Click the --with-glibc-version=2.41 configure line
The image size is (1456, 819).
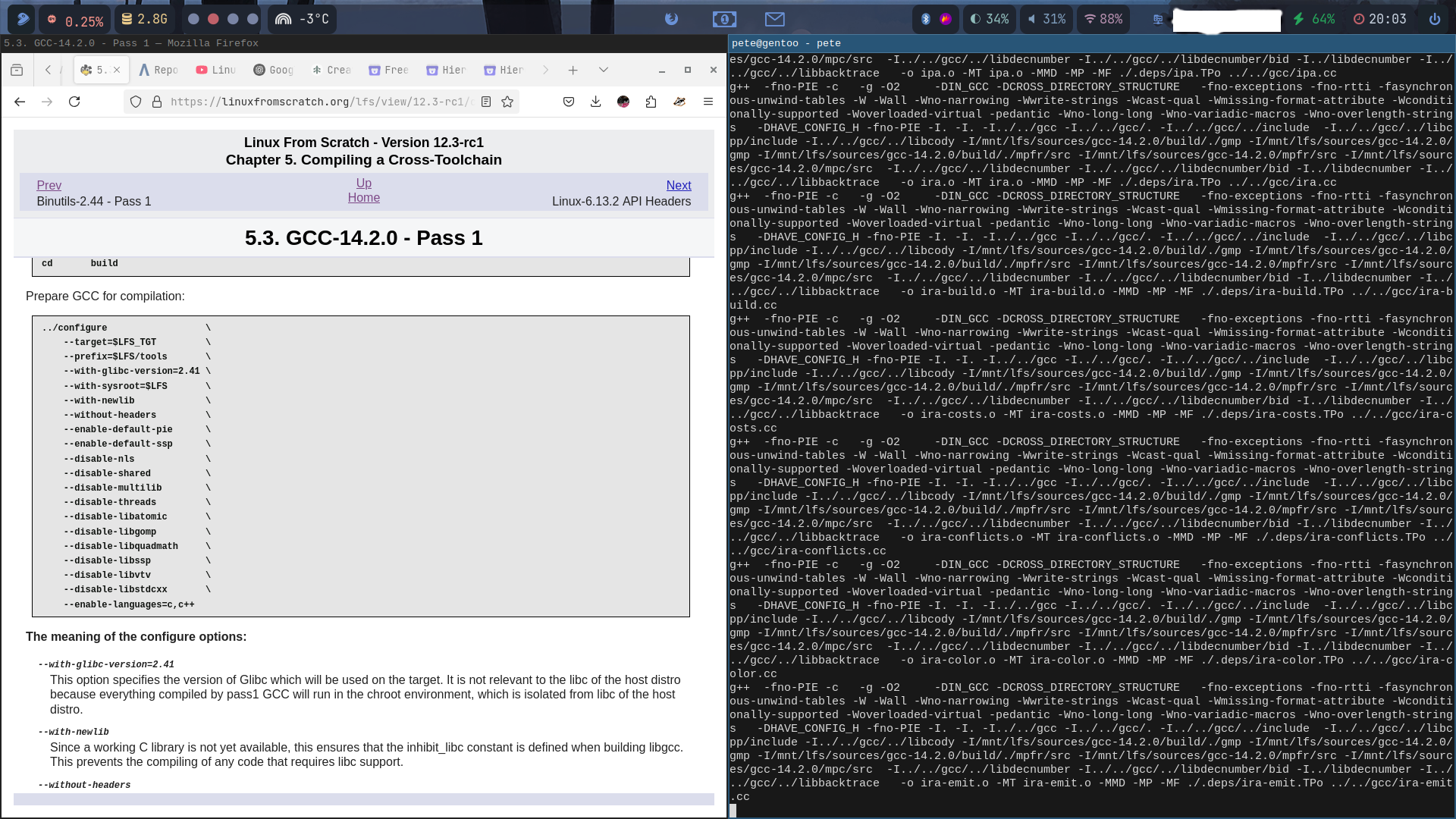click(131, 371)
